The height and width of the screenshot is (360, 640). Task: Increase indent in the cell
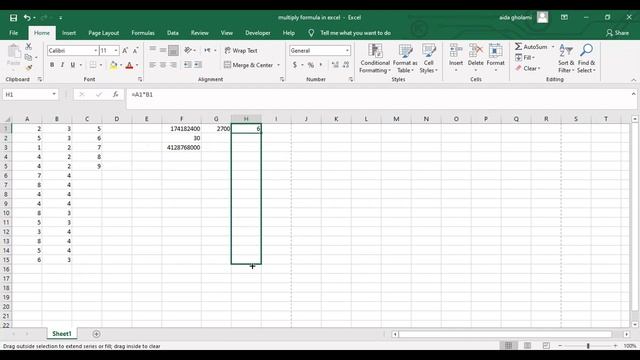(x=198, y=65)
